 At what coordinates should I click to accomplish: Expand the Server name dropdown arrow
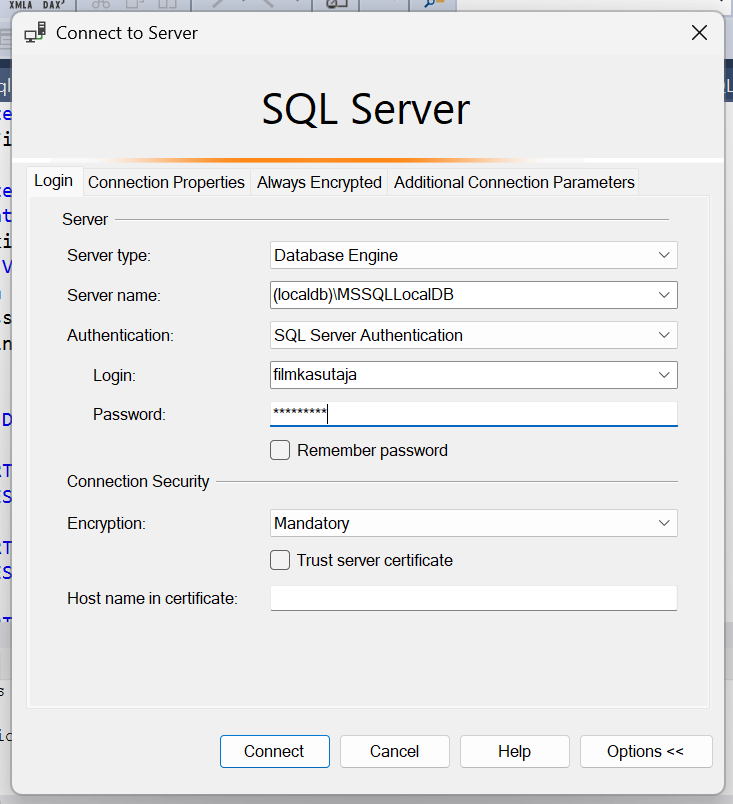[664, 295]
